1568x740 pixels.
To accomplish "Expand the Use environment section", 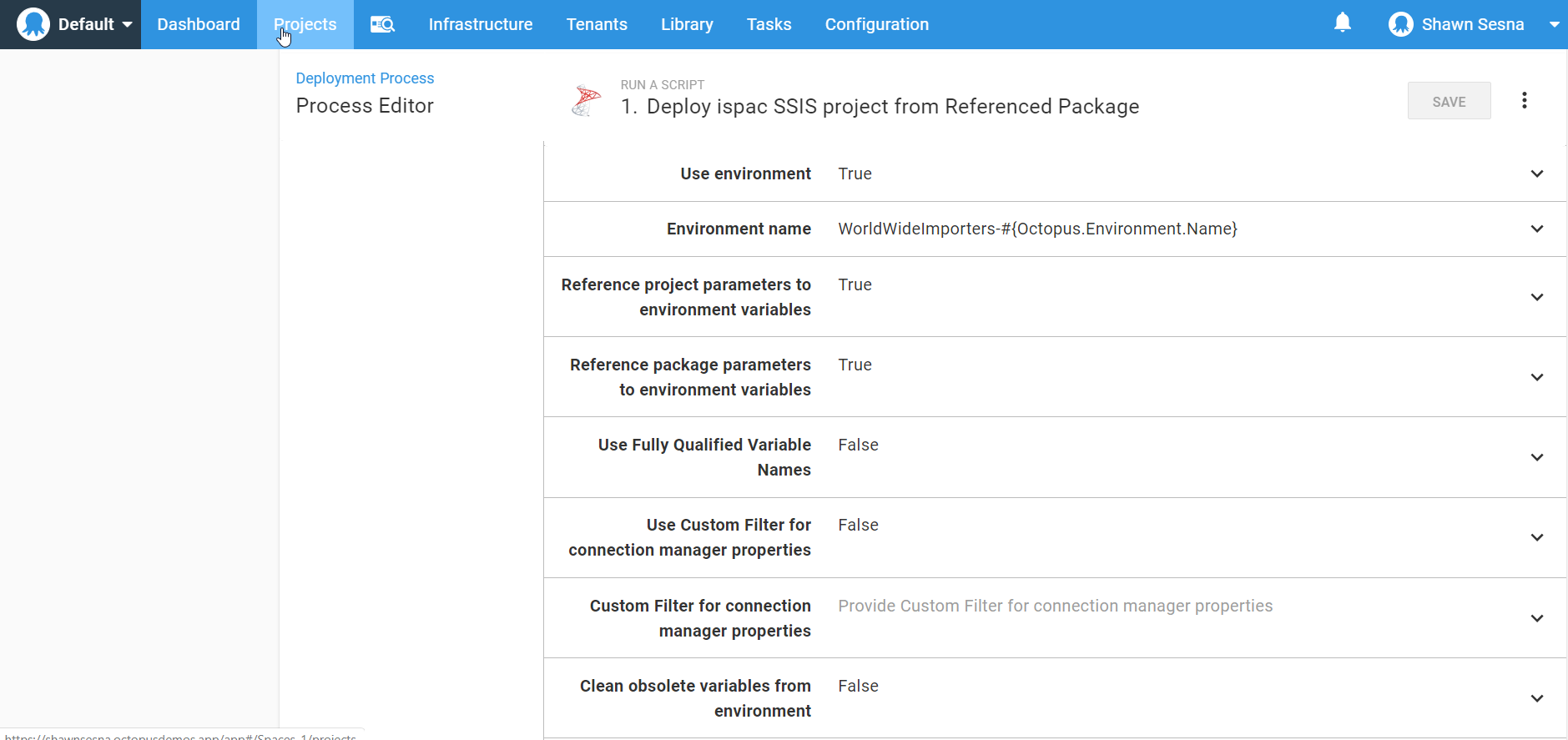I will 1536,174.
